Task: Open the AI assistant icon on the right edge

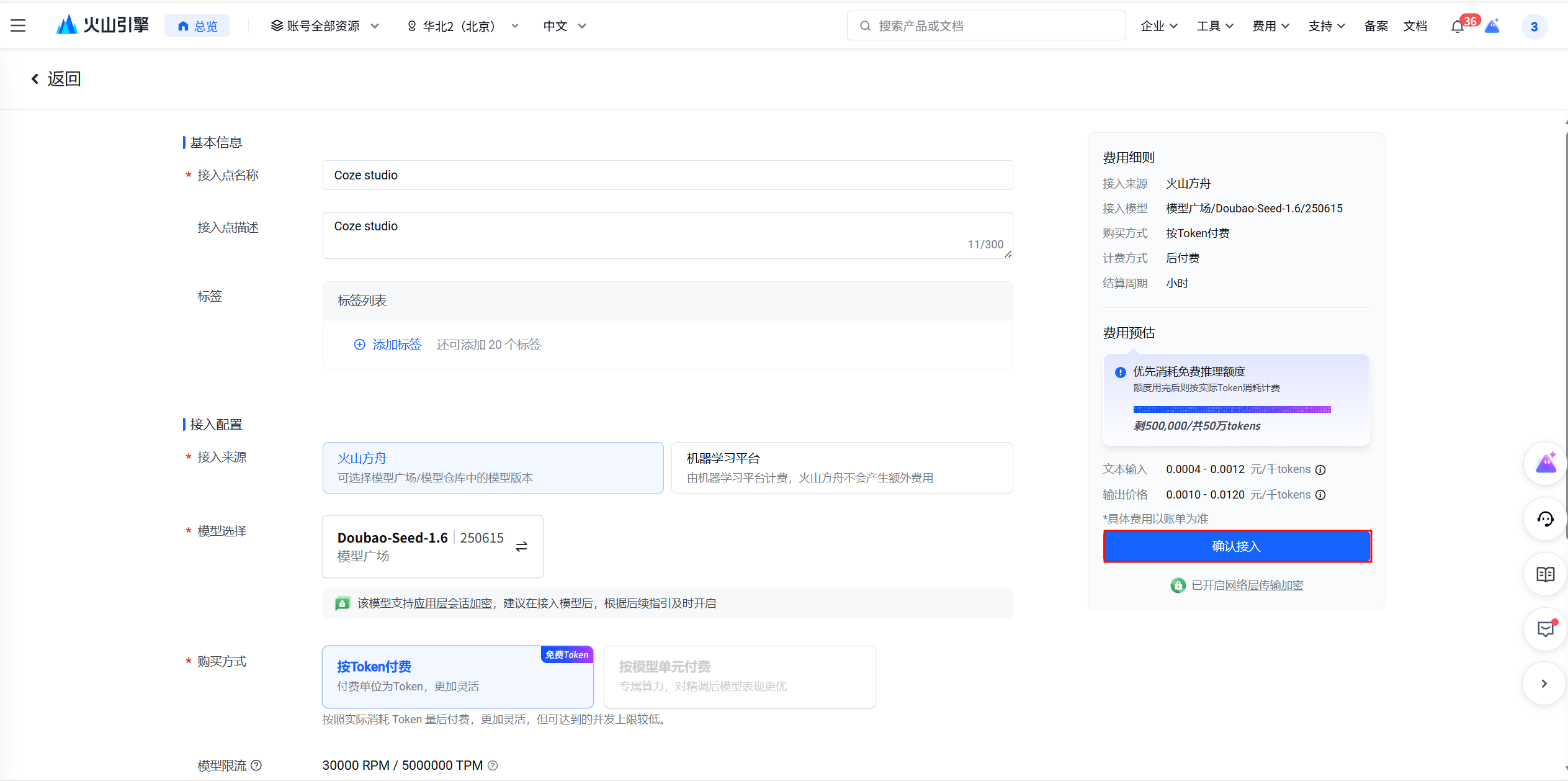Action: pos(1546,463)
